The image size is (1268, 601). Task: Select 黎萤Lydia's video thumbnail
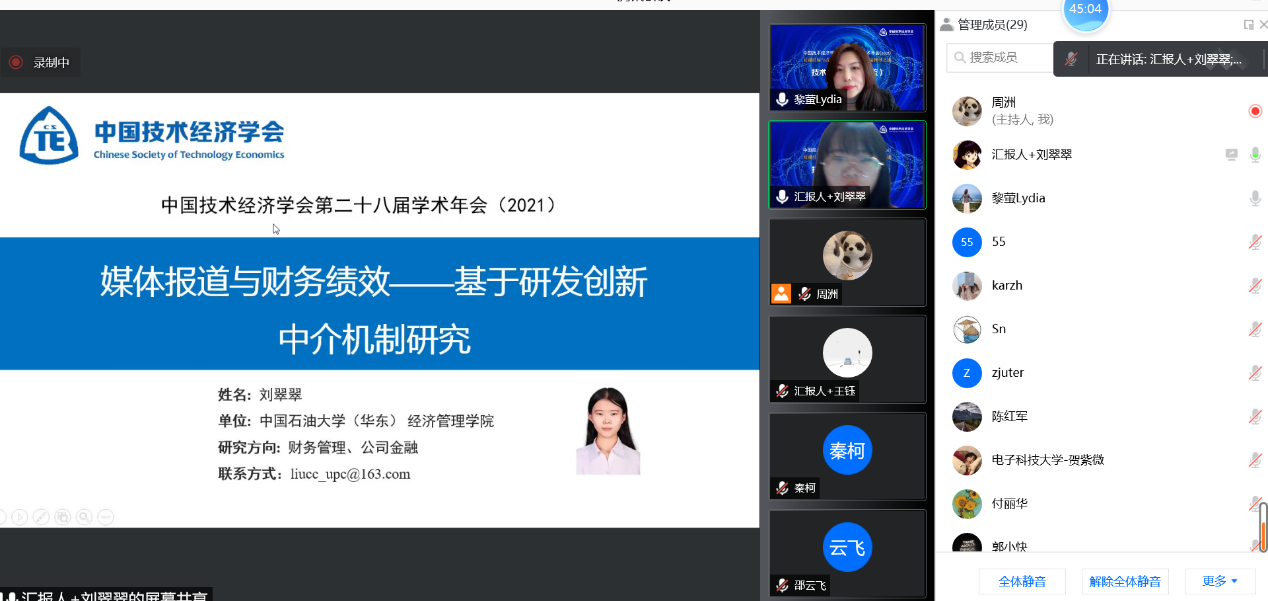847,67
